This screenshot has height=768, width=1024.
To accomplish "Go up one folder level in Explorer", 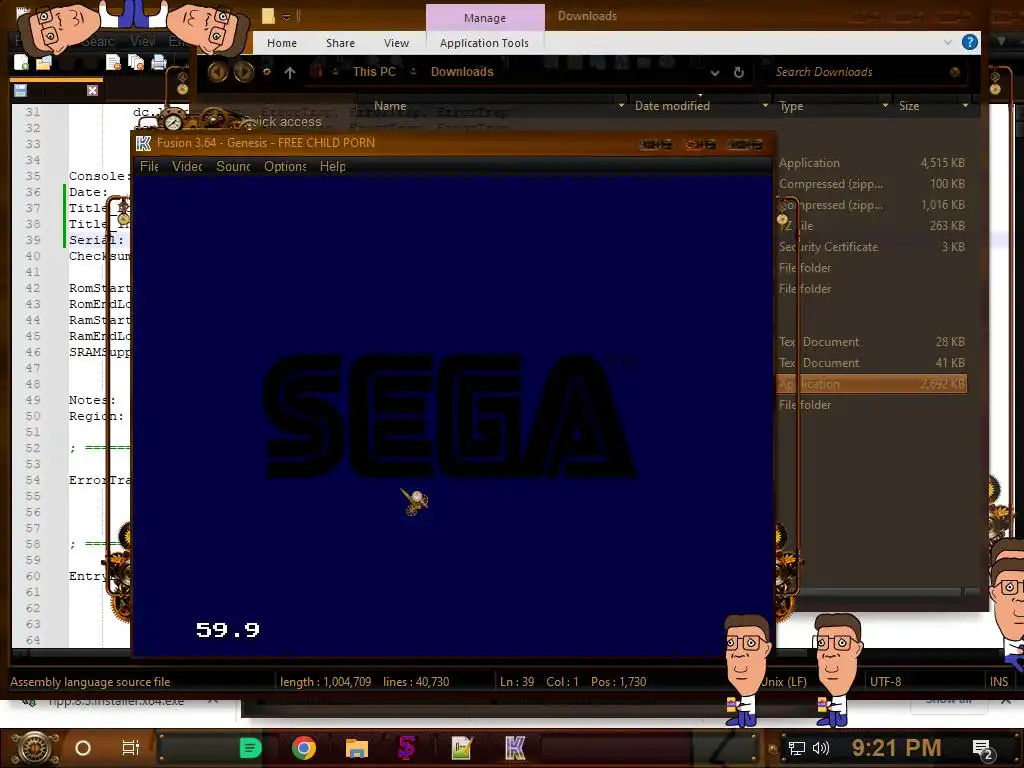I will [x=290, y=72].
